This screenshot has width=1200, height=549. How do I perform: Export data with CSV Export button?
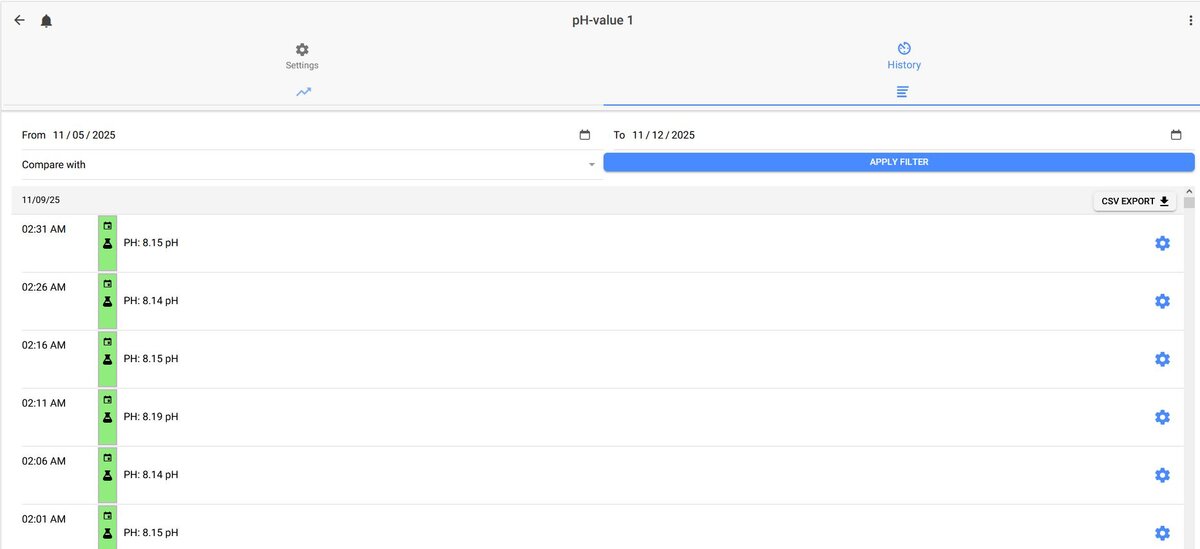(x=1135, y=201)
